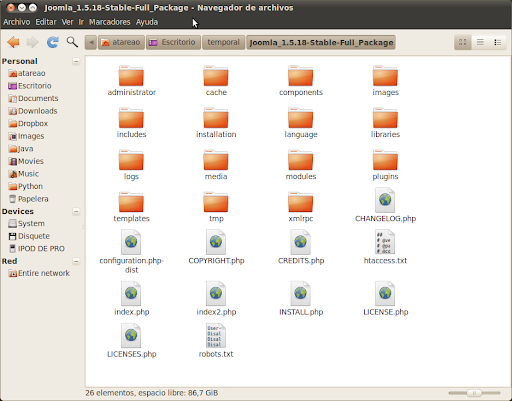Open the Archivo menu
Viewport: 512px width, 401px height.
point(17,22)
